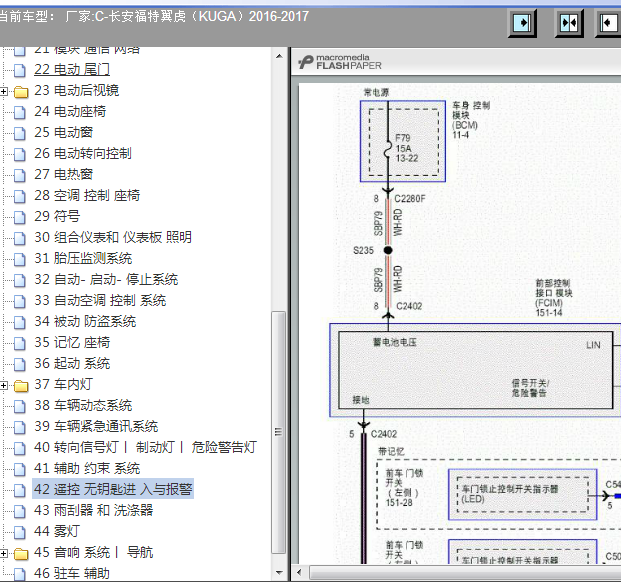Click the tree list scroll-down arrow
Image resolution: width=621 pixels, height=582 pixels.
(x=279, y=573)
